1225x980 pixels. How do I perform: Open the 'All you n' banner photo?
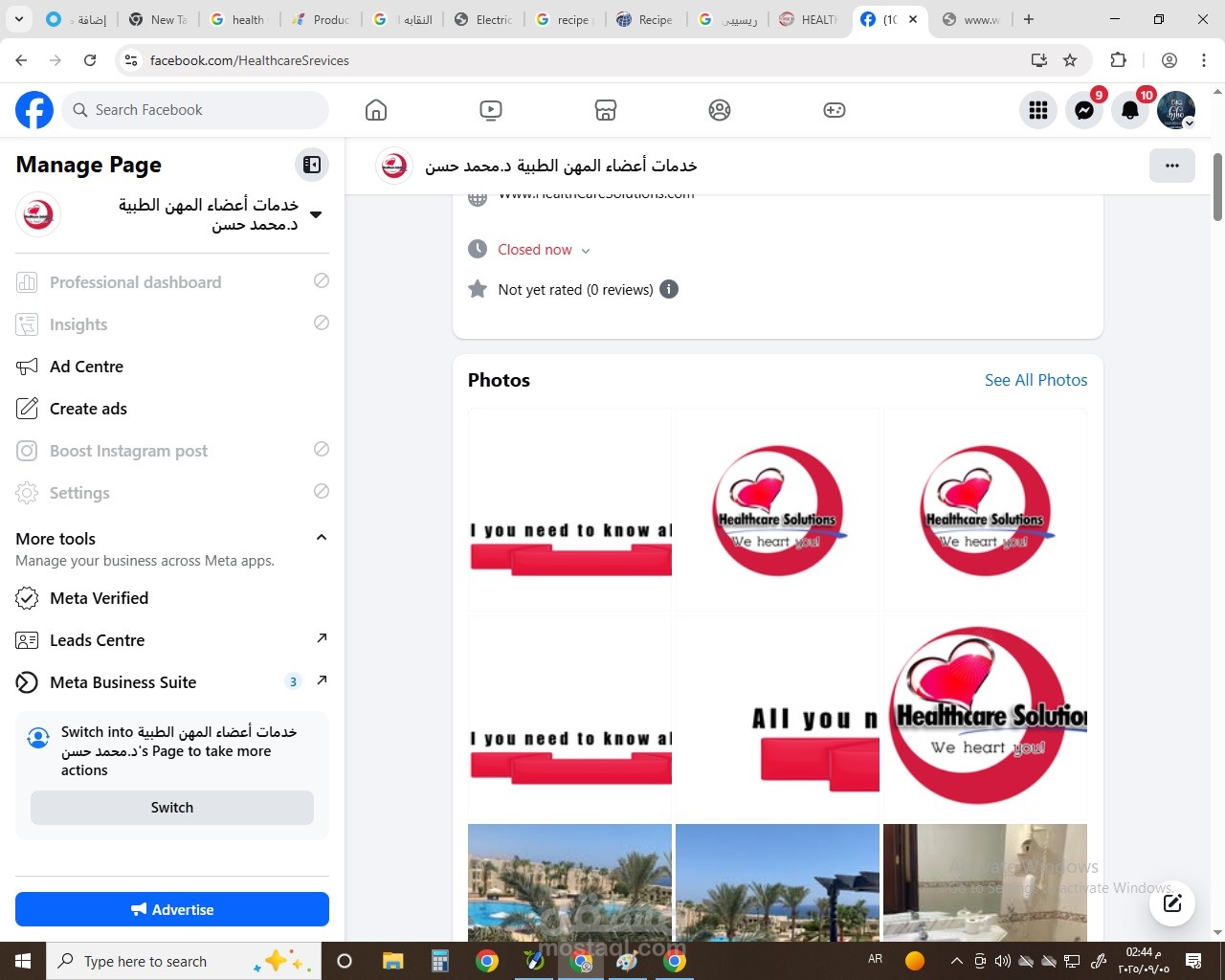[x=777, y=718]
